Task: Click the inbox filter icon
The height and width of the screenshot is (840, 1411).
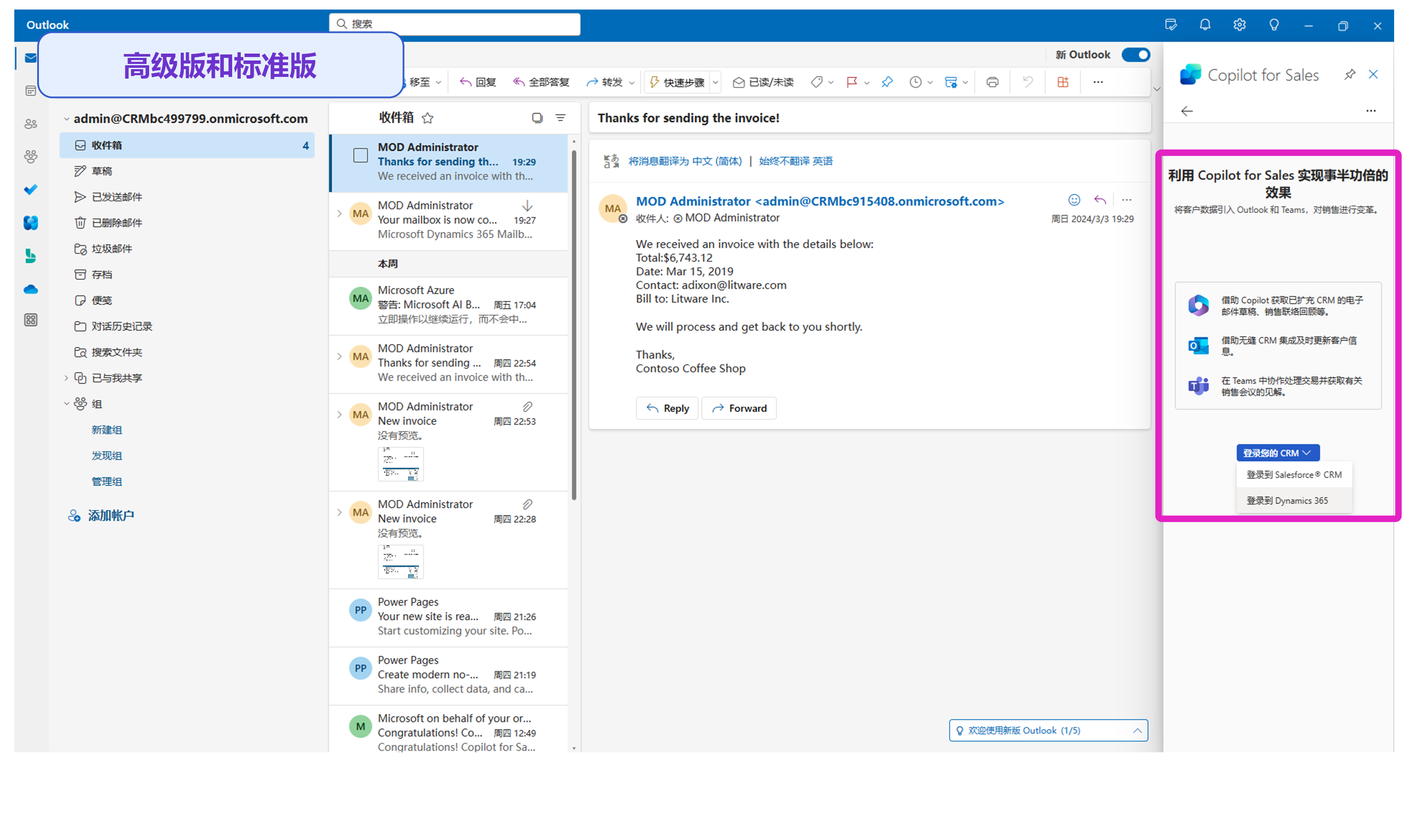Action: click(x=560, y=118)
